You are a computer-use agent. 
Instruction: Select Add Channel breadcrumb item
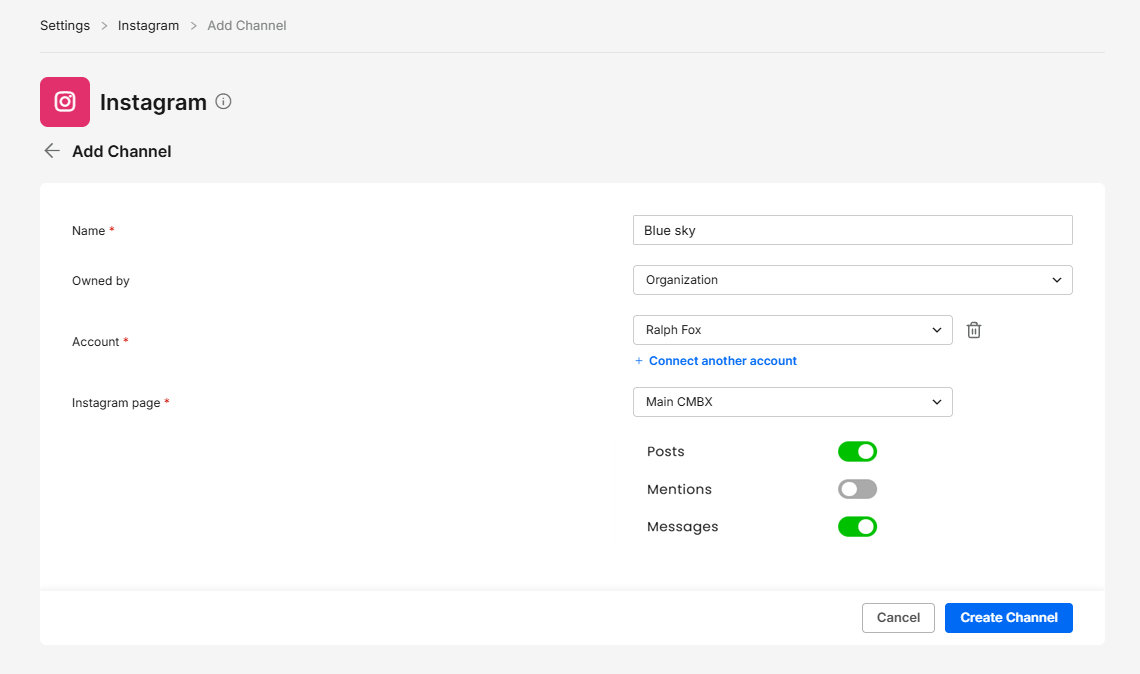(246, 25)
